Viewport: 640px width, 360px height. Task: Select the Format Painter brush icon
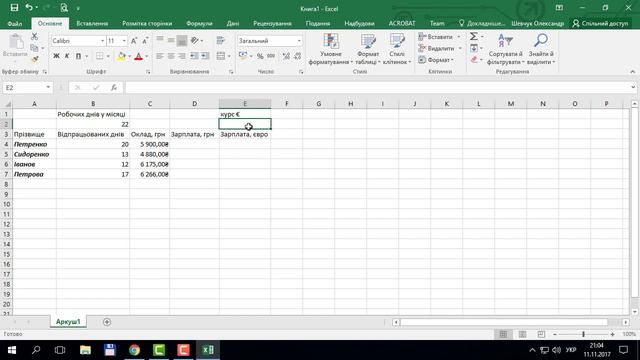pyautogui.click(x=34, y=60)
